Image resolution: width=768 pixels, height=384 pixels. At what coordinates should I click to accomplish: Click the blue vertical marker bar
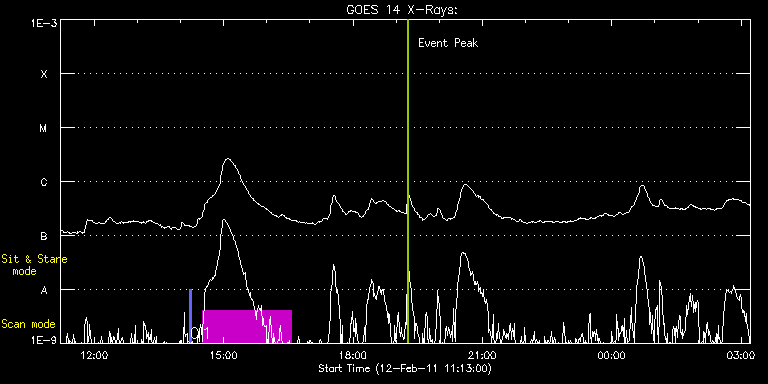(190, 316)
